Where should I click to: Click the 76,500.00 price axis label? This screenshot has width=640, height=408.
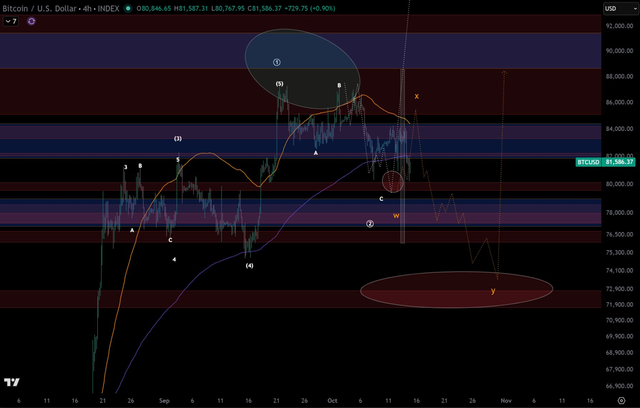(x=620, y=235)
